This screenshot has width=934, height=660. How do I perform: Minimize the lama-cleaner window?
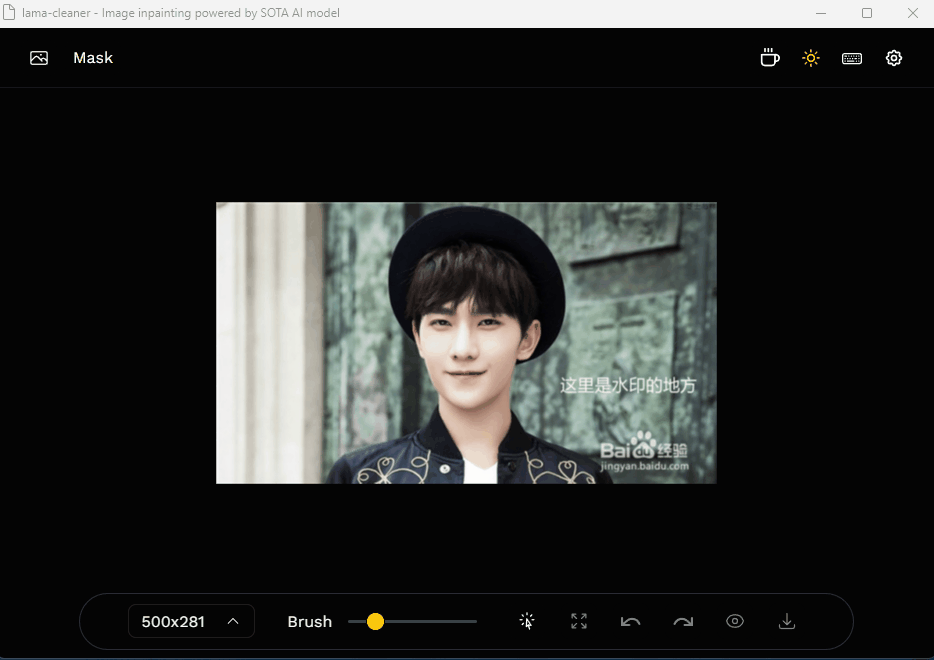click(x=821, y=13)
